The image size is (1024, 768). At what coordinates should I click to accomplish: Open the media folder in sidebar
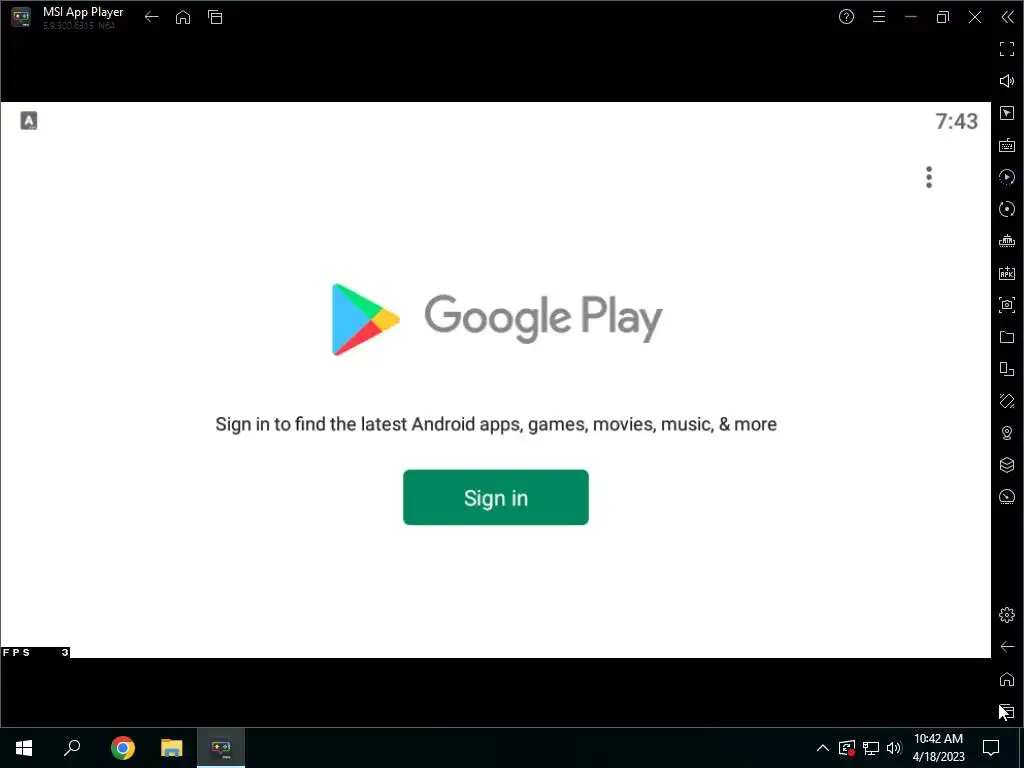click(1006, 337)
